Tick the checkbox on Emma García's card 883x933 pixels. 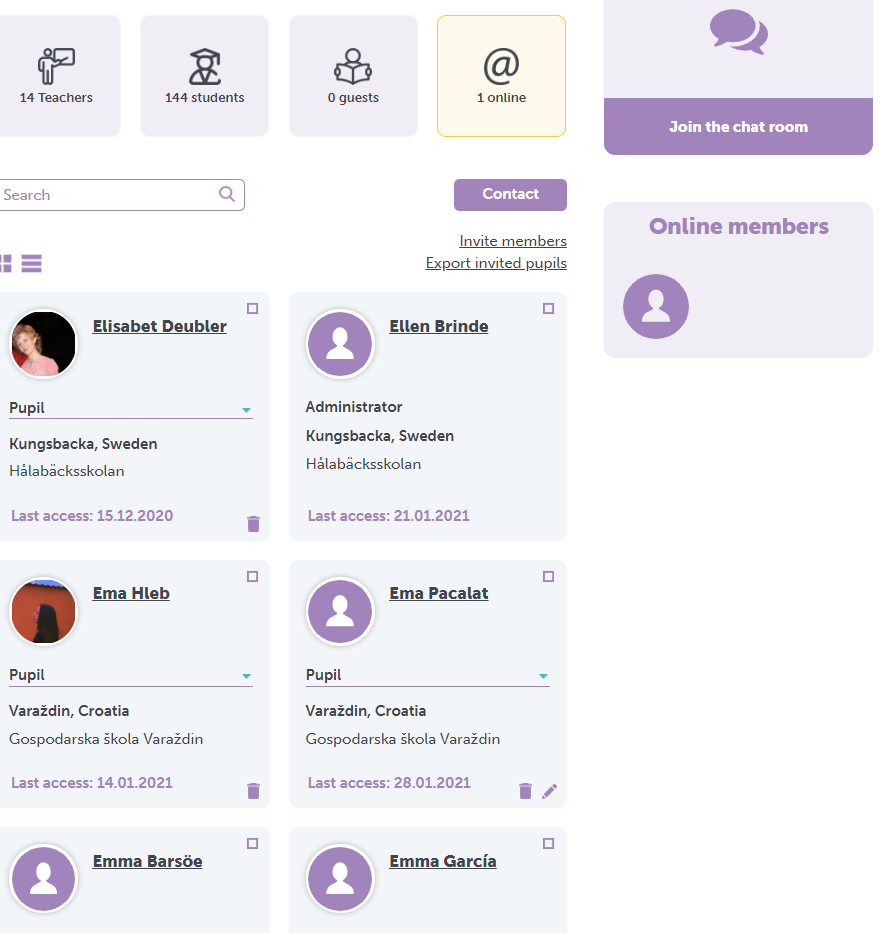coord(549,844)
